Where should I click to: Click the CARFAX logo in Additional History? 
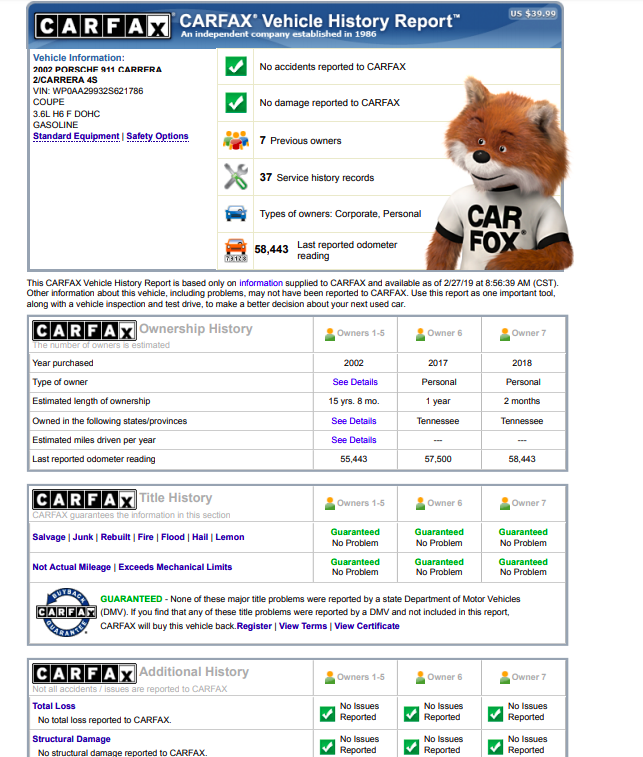pos(84,673)
